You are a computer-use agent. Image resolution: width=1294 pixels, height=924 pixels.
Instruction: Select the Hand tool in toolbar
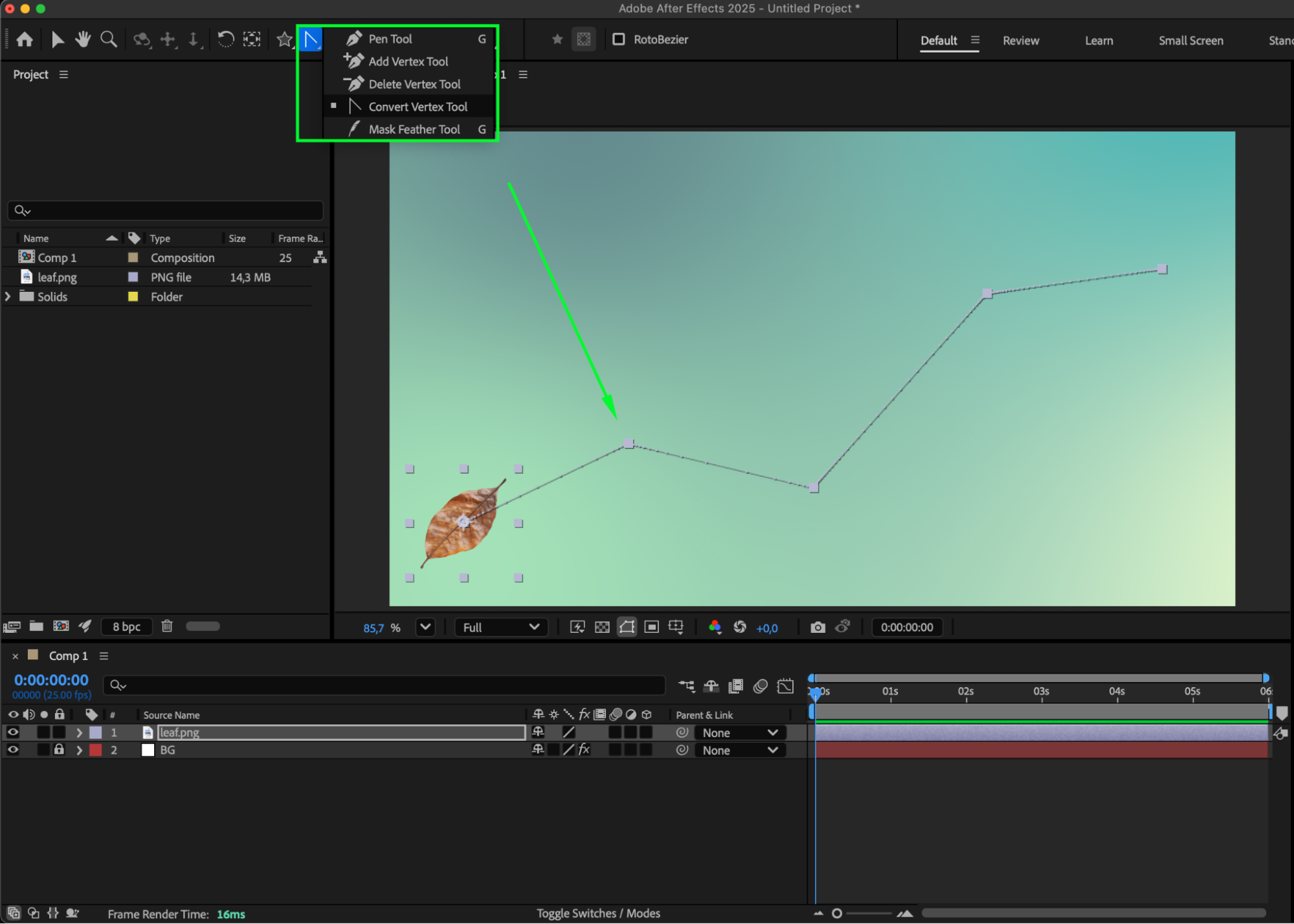(82, 39)
